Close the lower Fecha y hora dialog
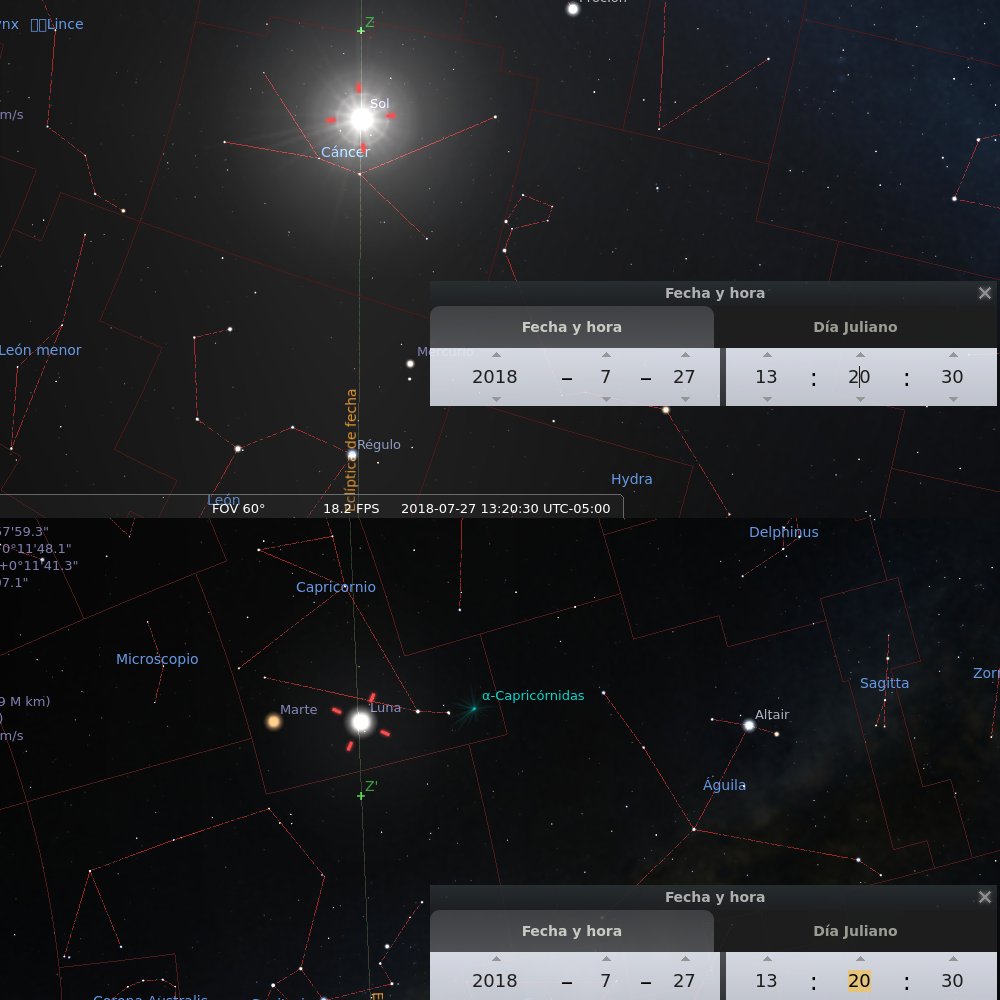1000x1000 pixels. (x=985, y=897)
